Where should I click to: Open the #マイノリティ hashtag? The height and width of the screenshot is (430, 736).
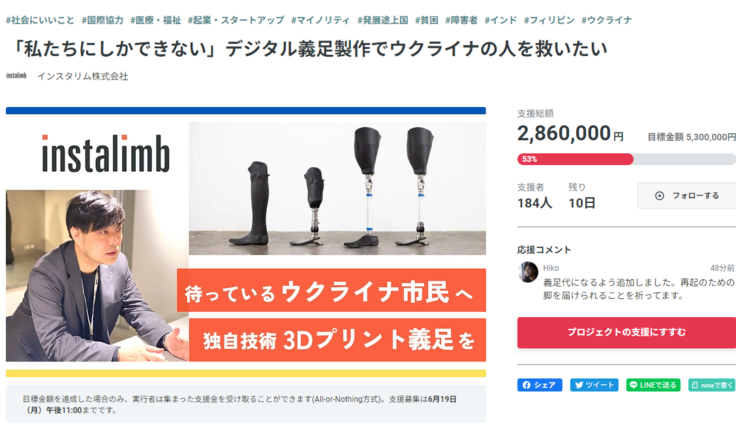pyautogui.click(x=321, y=20)
